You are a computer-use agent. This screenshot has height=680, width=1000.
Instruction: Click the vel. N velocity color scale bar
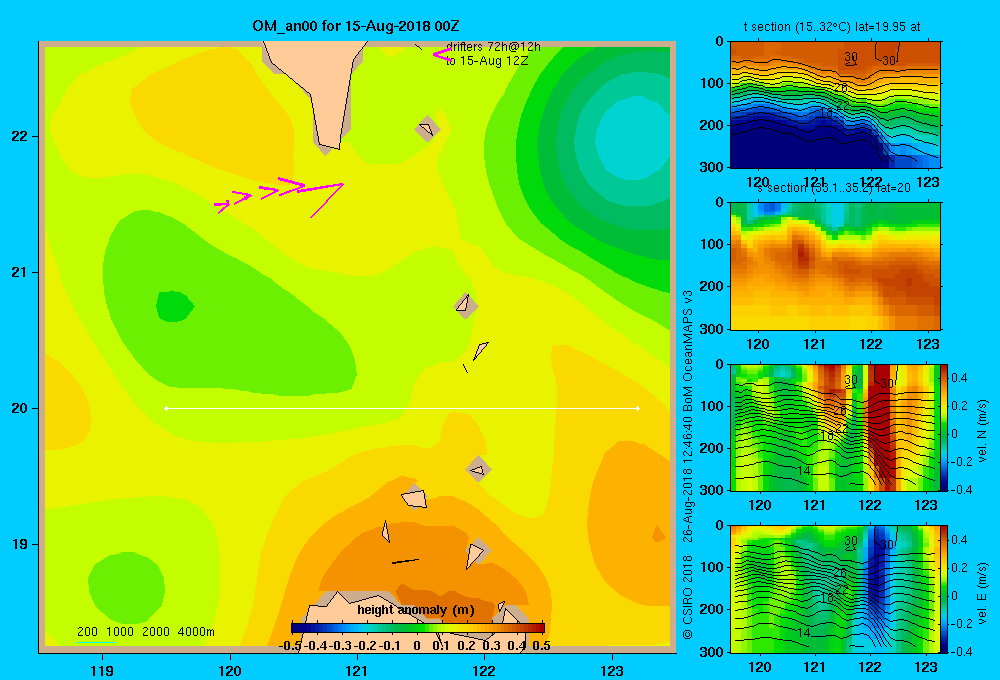coord(944,427)
